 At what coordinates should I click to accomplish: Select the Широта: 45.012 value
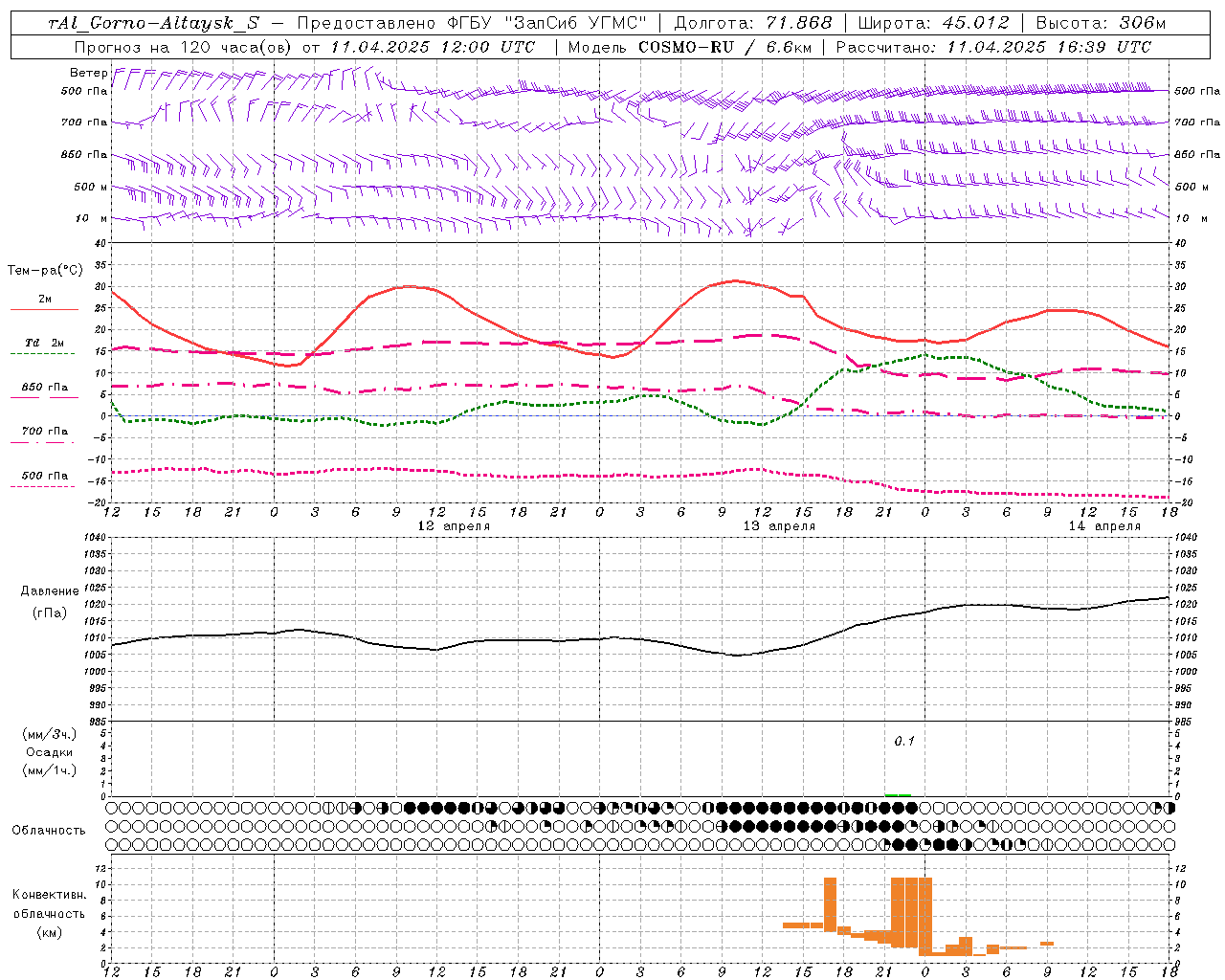click(933, 23)
